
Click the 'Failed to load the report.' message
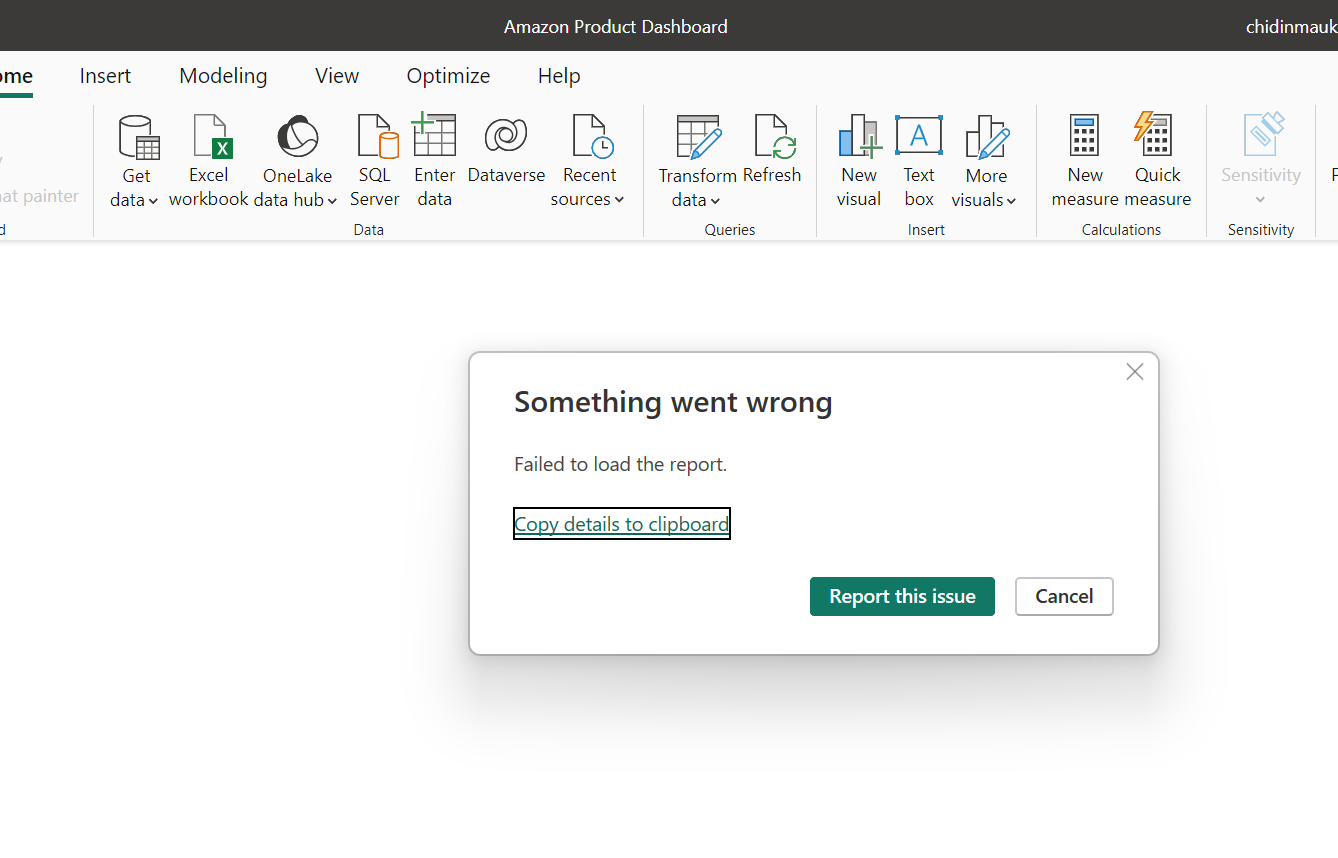point(620,464)
